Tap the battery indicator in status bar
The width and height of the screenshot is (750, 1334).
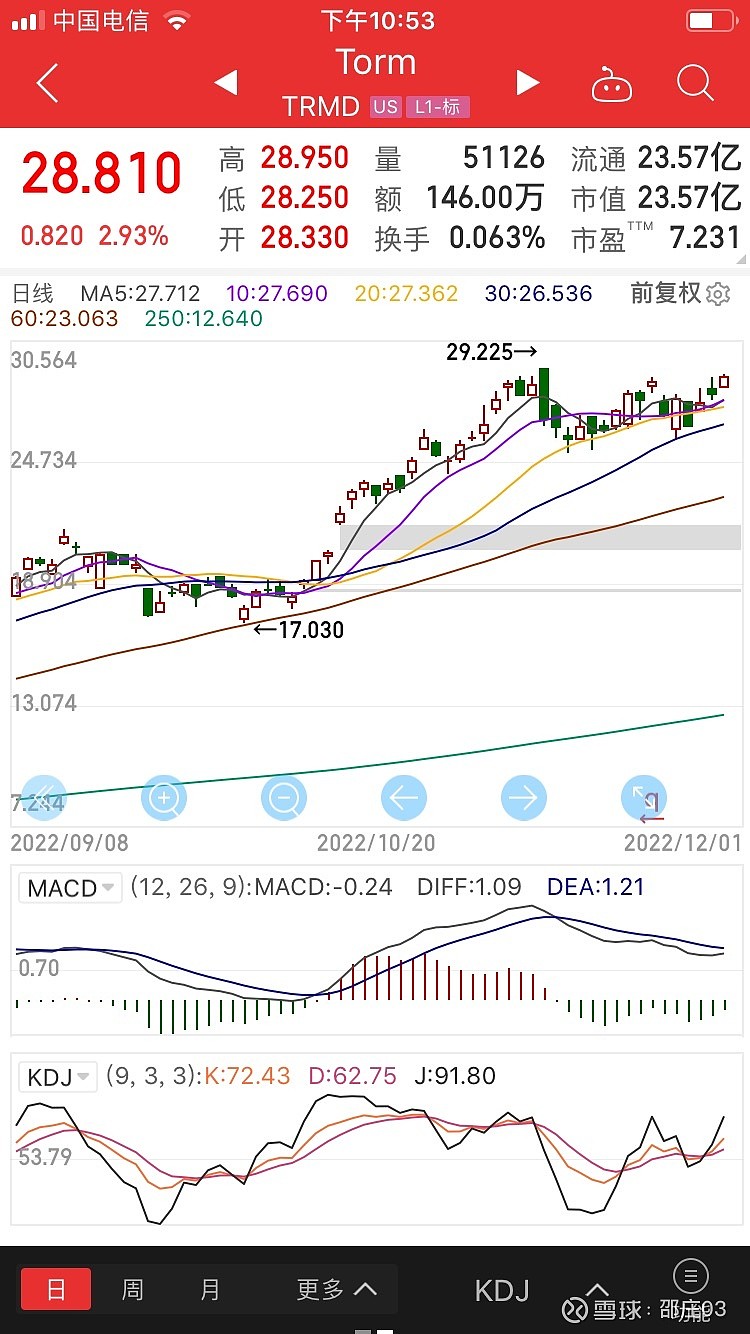point(713,20)
